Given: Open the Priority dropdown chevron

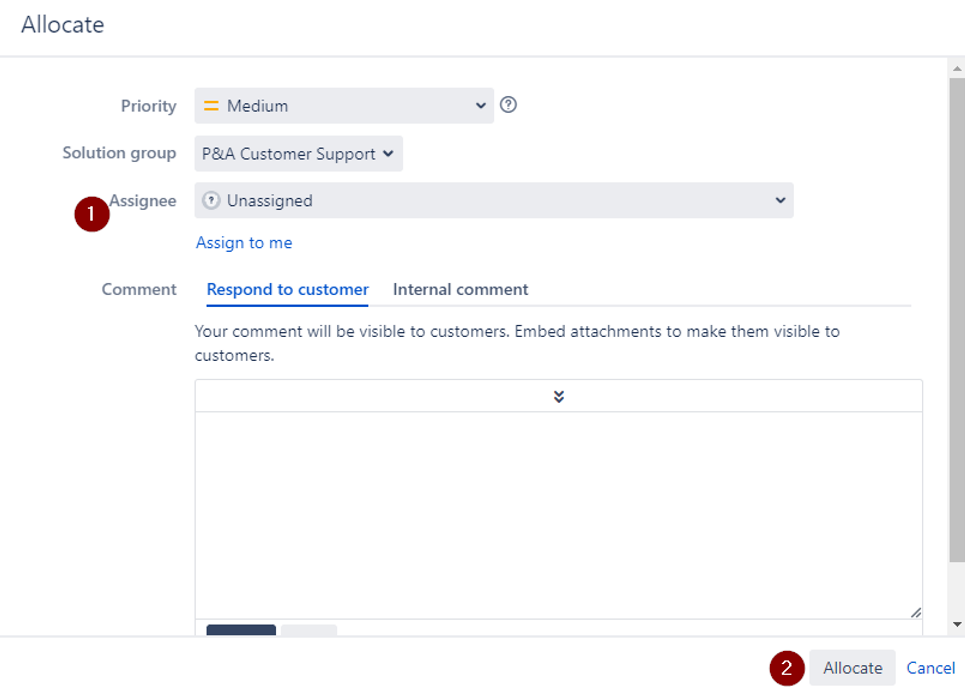Looking at the screenshot, I should click(481, 105).
